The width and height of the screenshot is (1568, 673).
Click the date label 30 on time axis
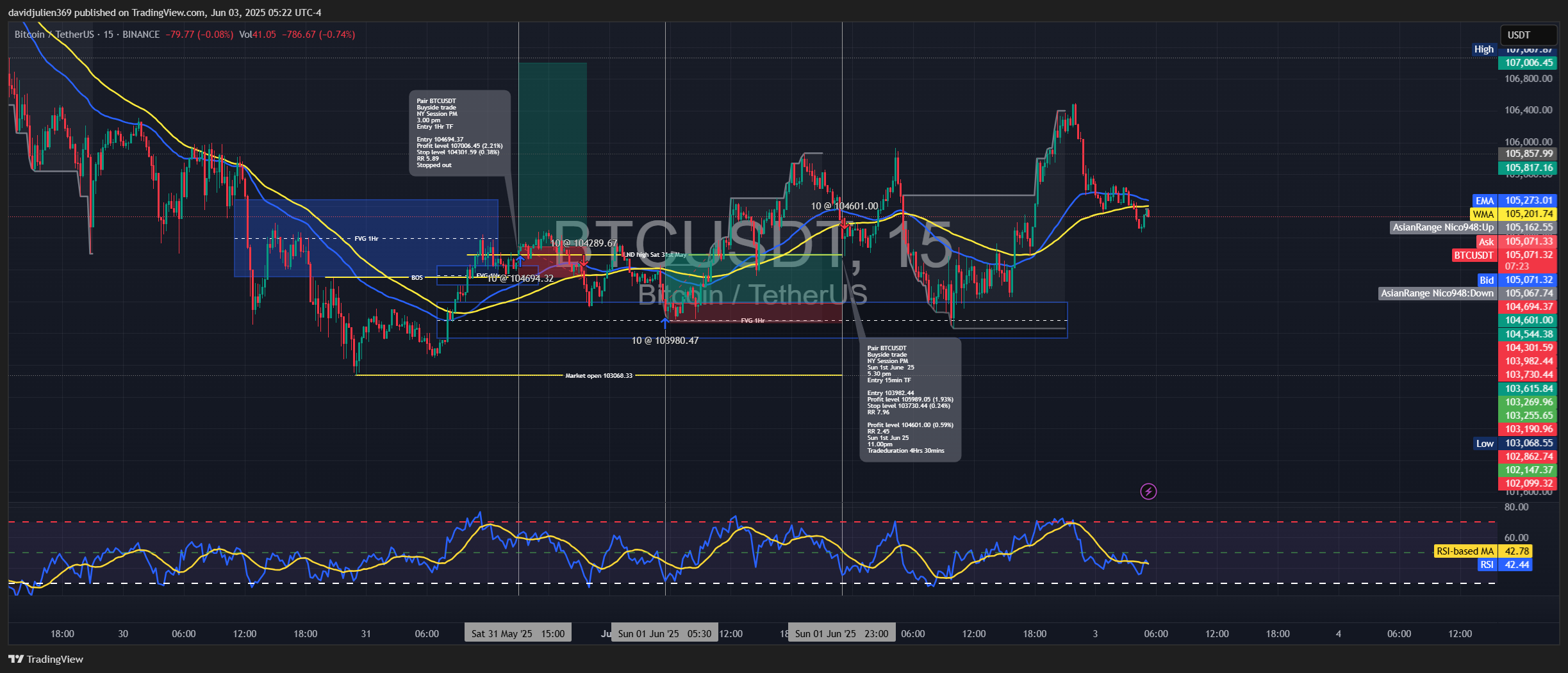123,634
